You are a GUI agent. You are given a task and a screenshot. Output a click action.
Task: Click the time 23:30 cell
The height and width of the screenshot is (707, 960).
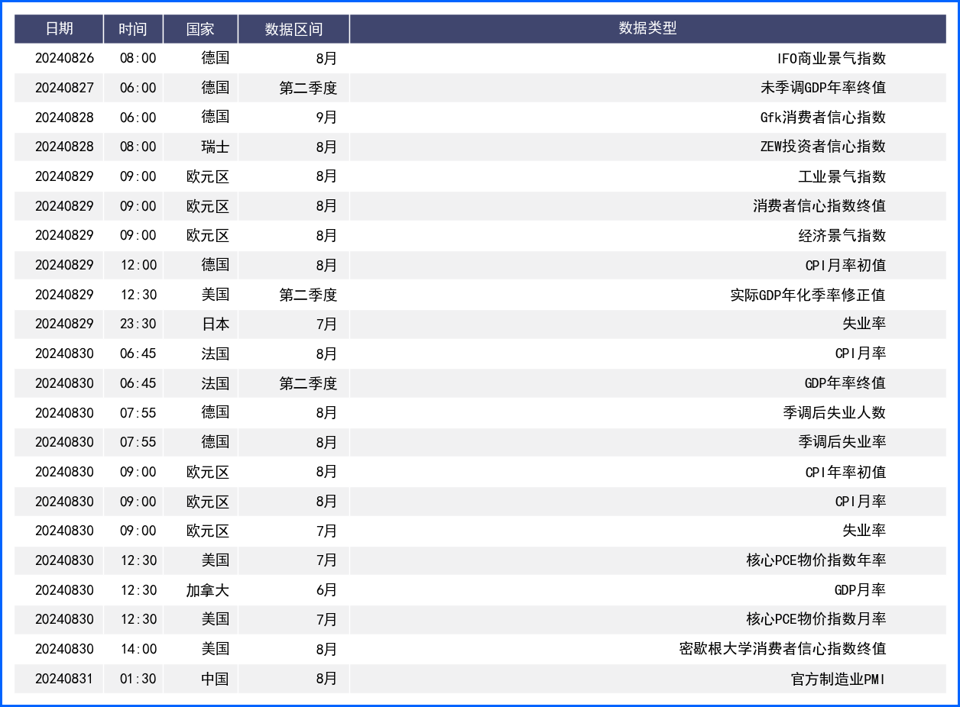tap(138, 324)
